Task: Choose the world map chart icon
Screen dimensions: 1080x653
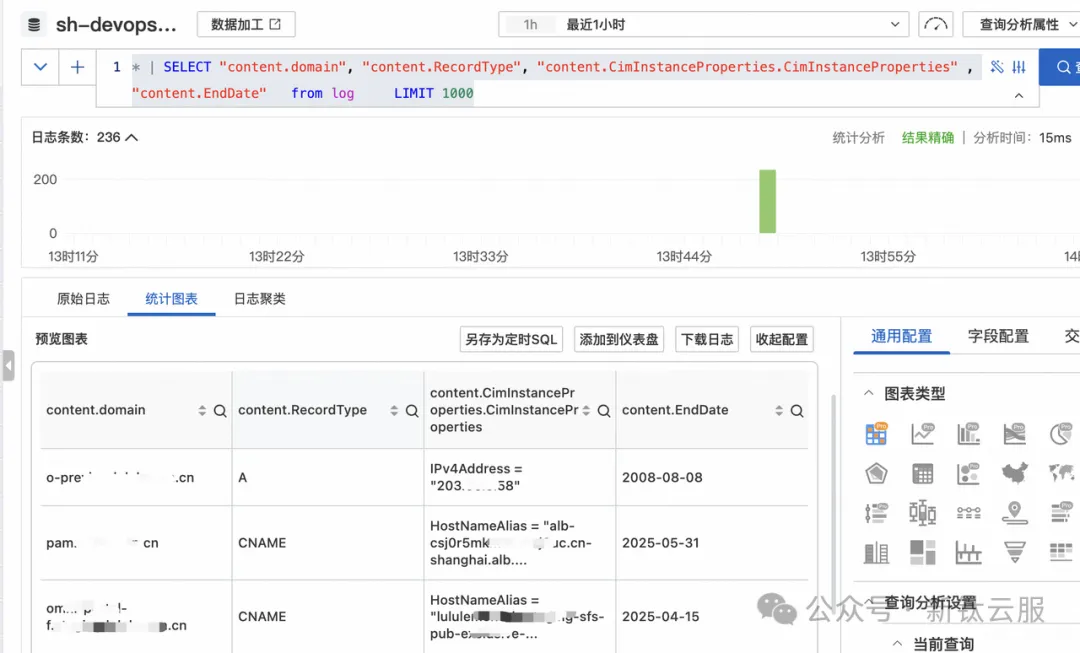Action: [1060, 473]
